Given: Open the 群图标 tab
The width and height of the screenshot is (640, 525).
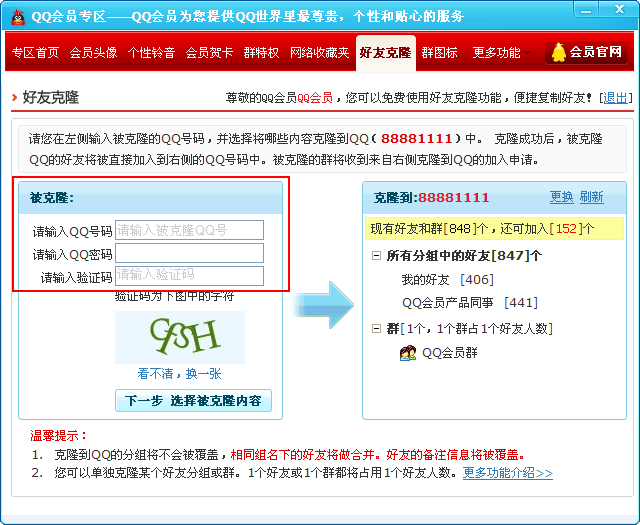Looking at the screenshot, I should tap(440, 52).
